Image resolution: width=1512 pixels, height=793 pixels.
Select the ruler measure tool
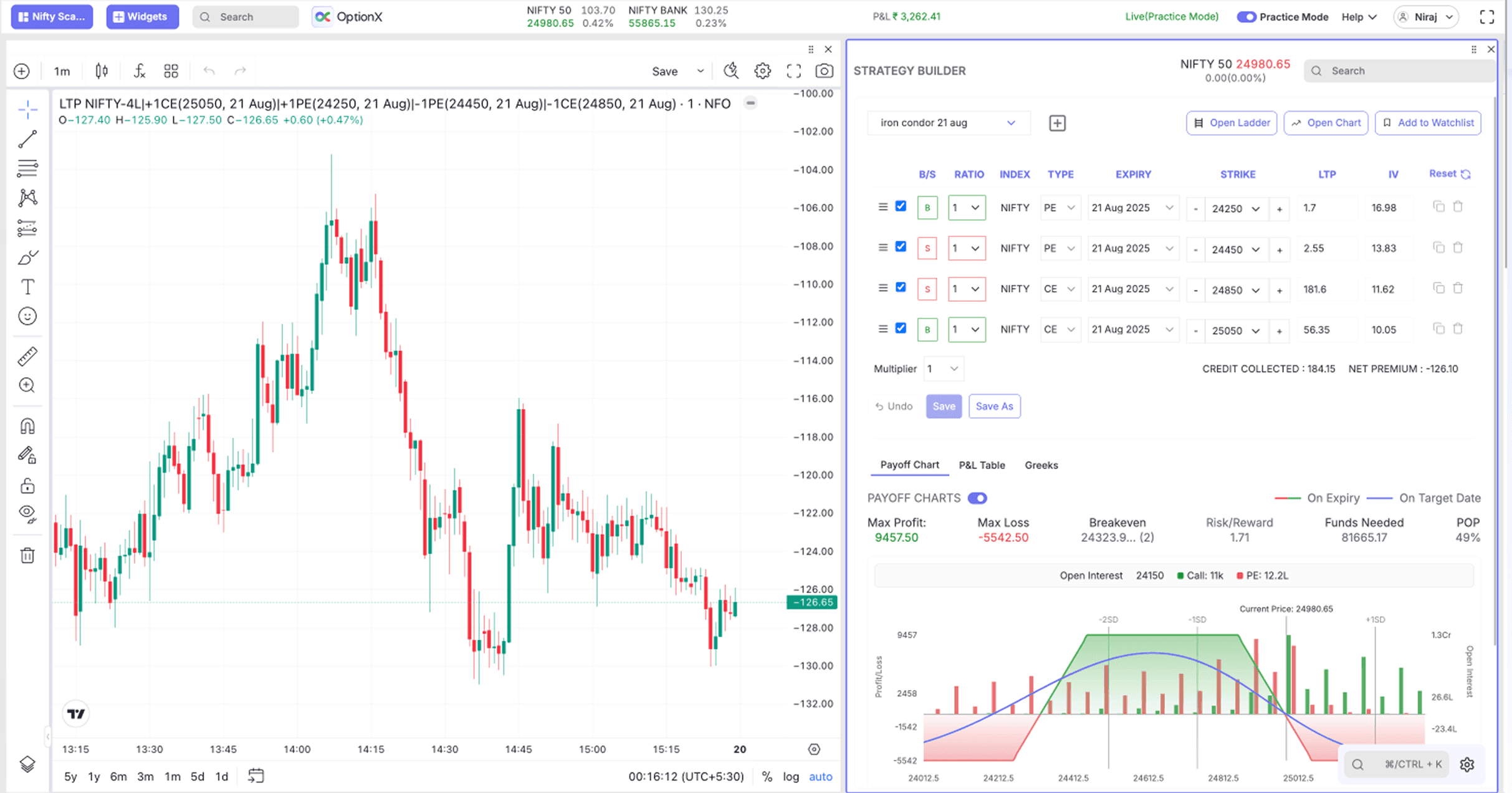click(x=27, y=356)
